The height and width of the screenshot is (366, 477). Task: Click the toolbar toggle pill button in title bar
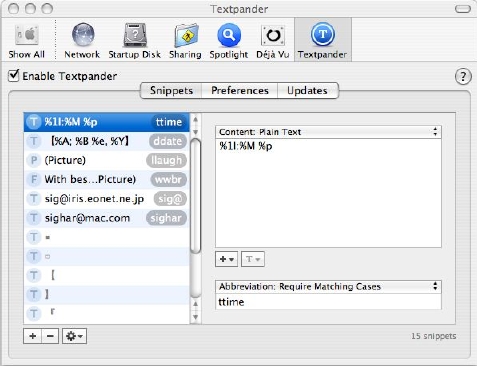pos(463,9)
